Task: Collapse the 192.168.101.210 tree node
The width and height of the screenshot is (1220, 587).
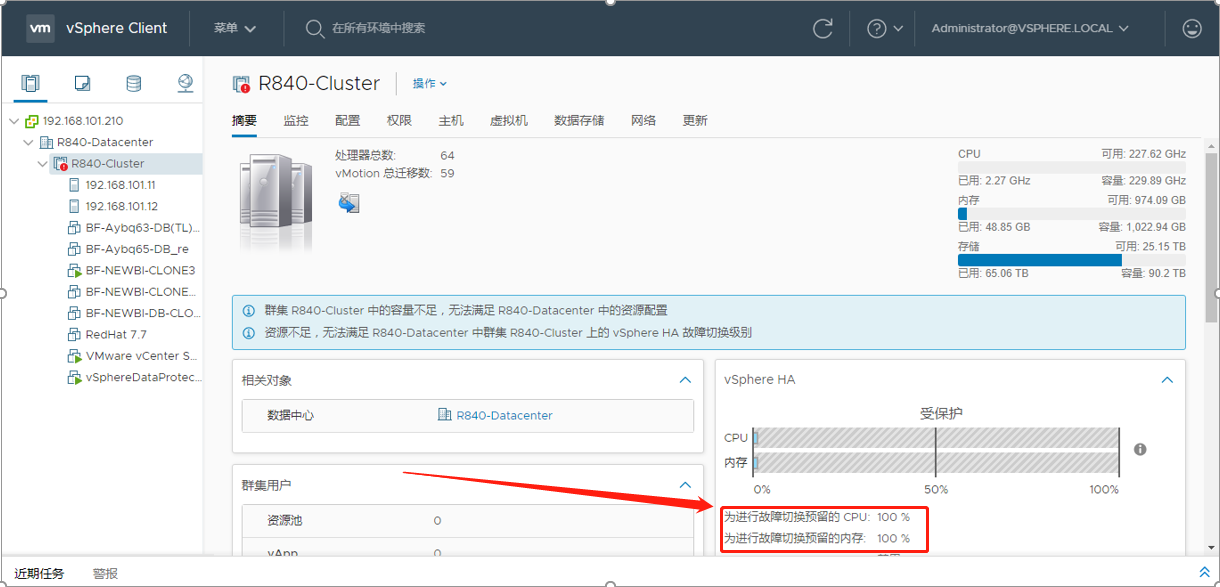Action: point(13,121)
